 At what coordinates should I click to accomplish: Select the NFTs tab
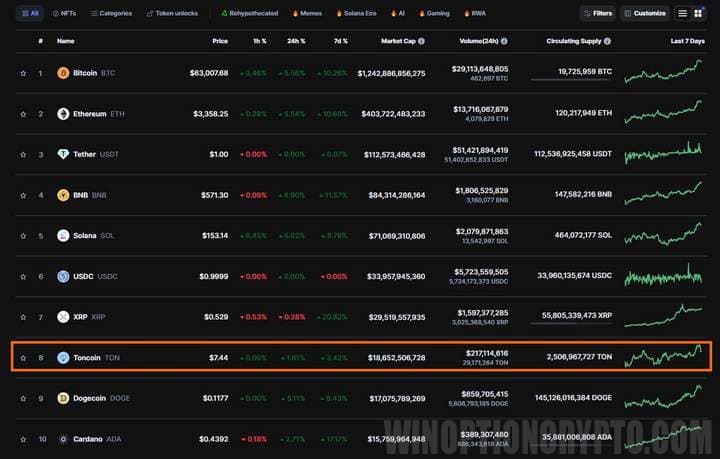click(64, 13)
